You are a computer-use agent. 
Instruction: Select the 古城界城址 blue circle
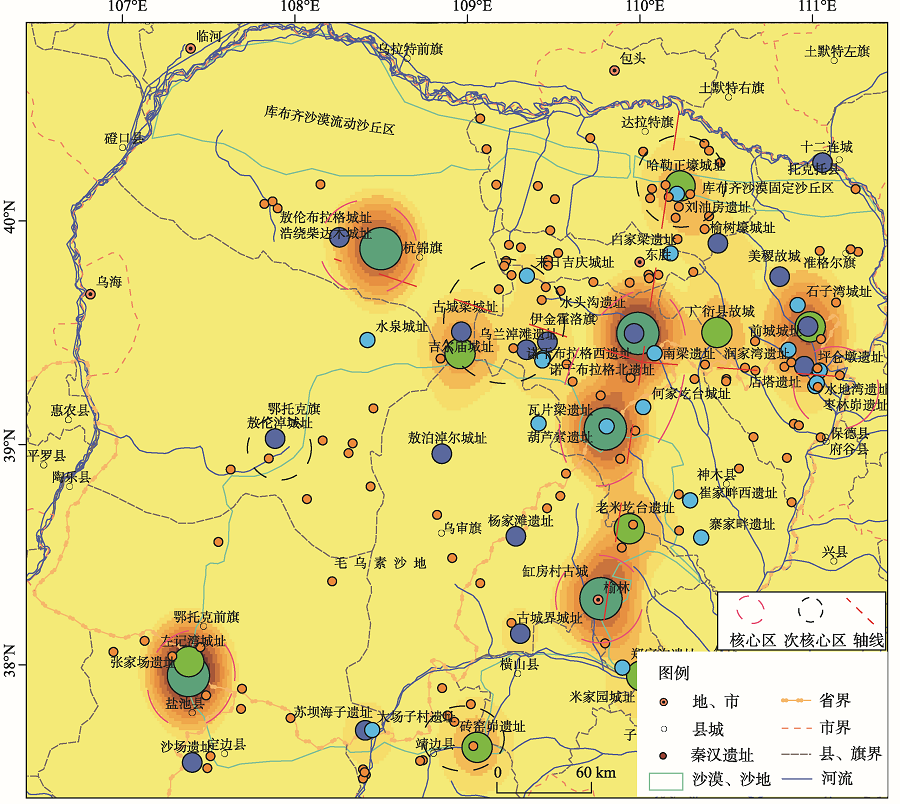click(x=520, y=633)
